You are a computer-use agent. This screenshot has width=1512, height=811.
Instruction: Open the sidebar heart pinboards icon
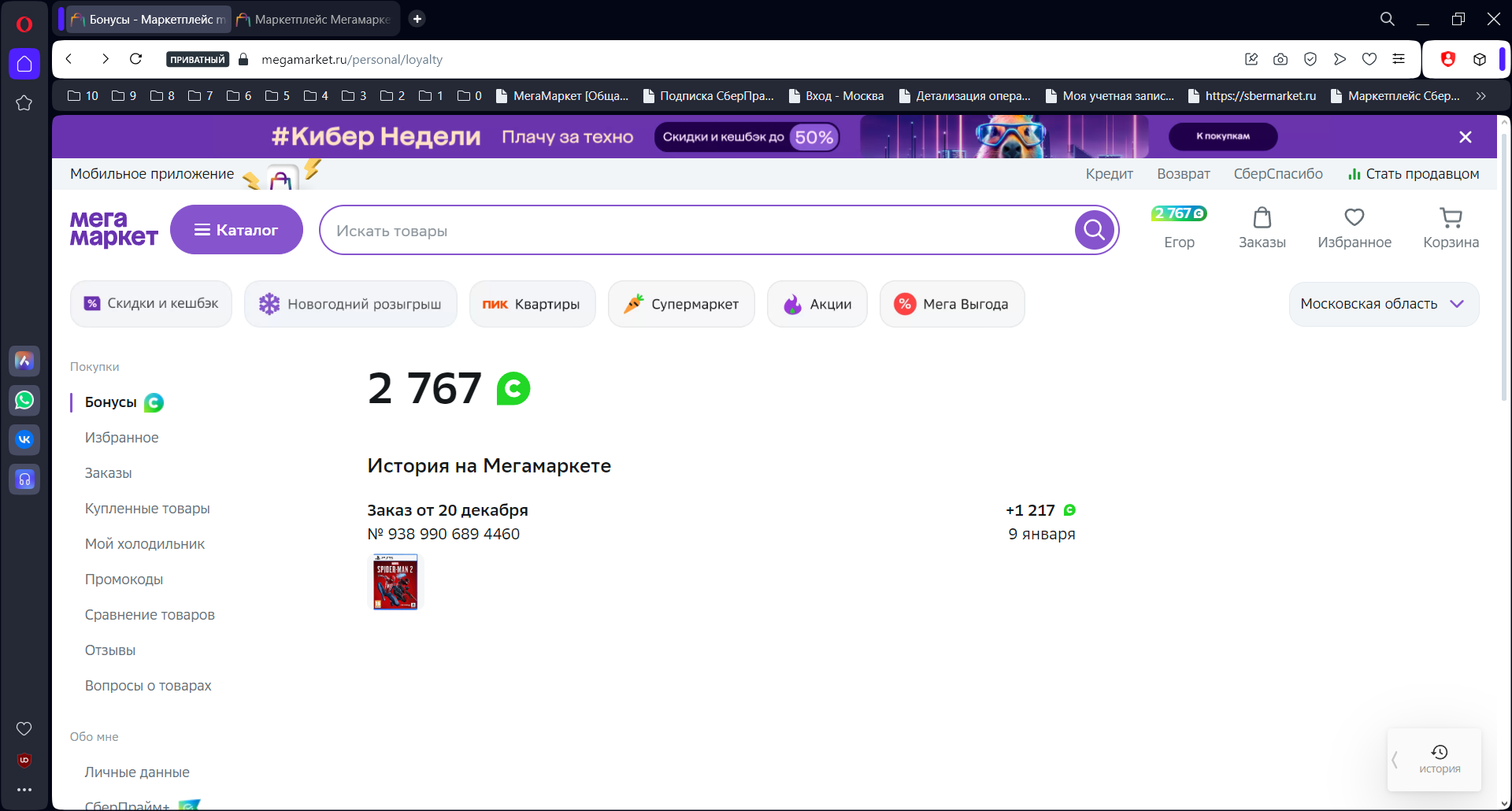point(24,728)
